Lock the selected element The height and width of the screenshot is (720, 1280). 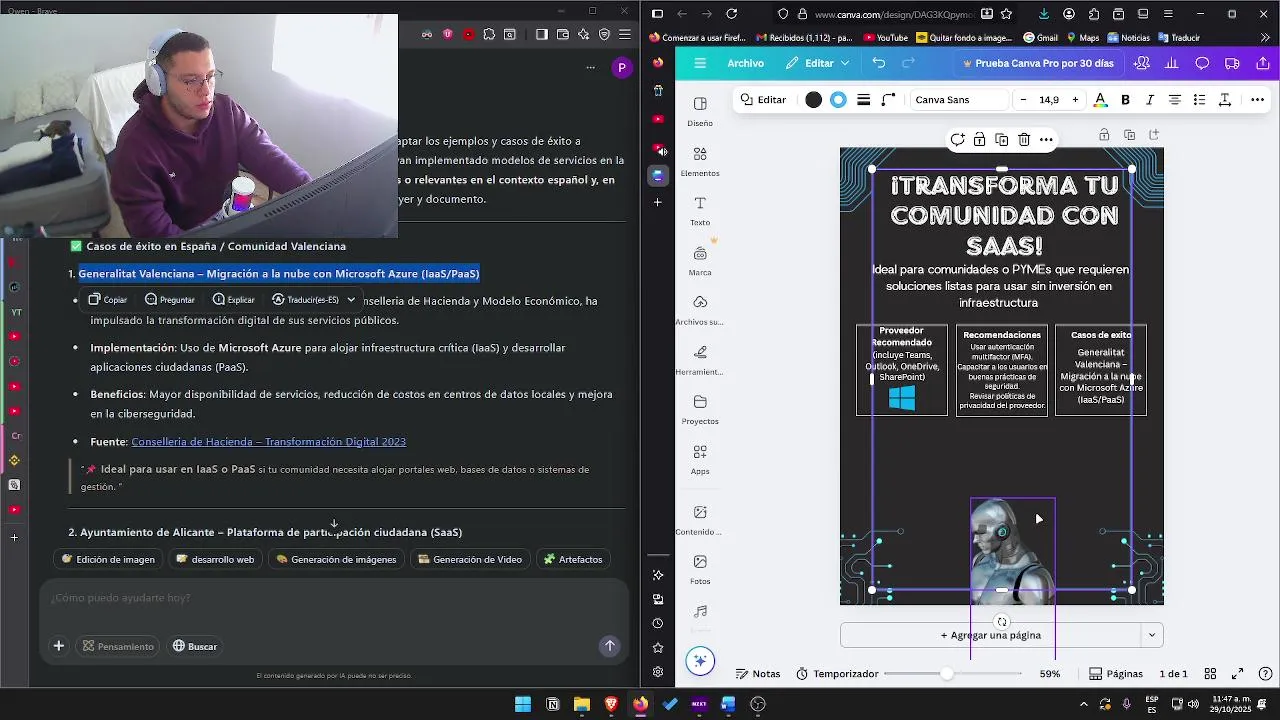click(979, 140)
